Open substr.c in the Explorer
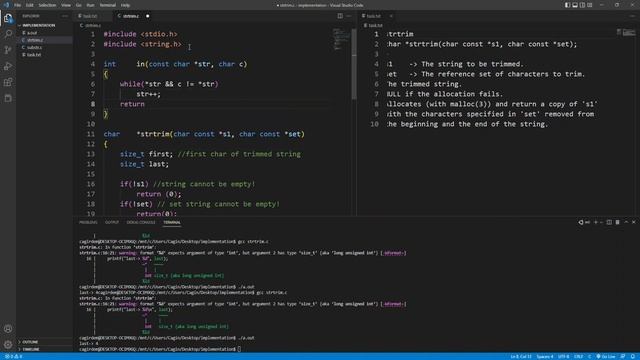The width and height of the screenshot is (640, 360). [x=45, y=47]
